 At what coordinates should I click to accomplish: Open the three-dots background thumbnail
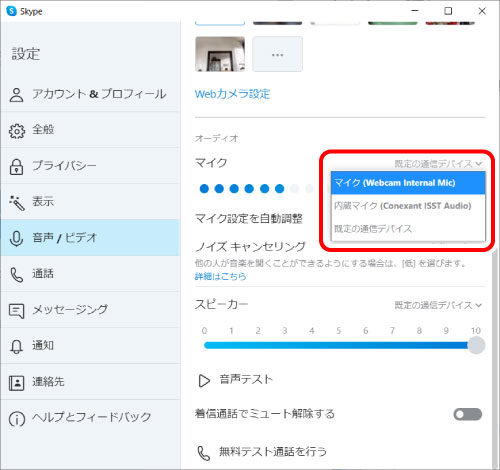277,54
